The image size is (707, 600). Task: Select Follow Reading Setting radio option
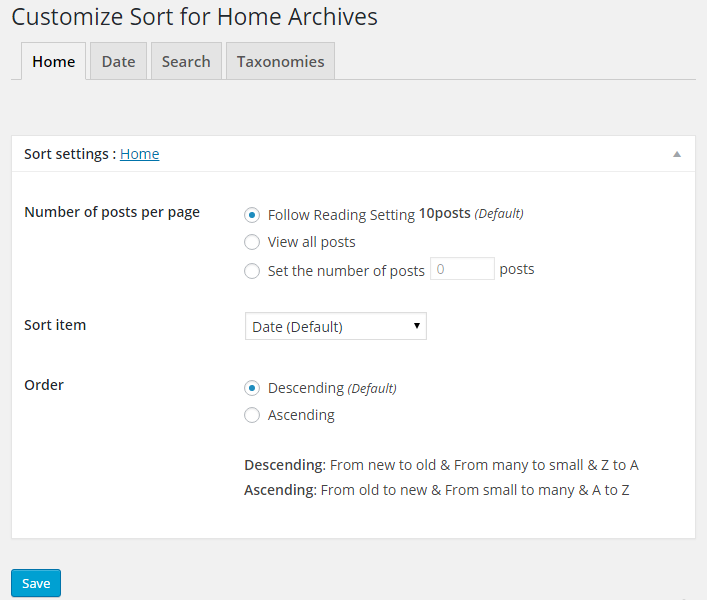pos(253,214)
